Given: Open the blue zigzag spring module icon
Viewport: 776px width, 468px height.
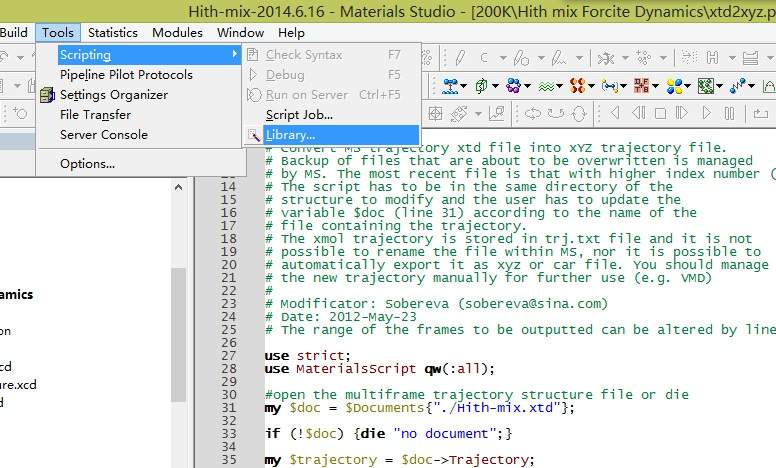Looking at the screenshot, I should [737, 86].
